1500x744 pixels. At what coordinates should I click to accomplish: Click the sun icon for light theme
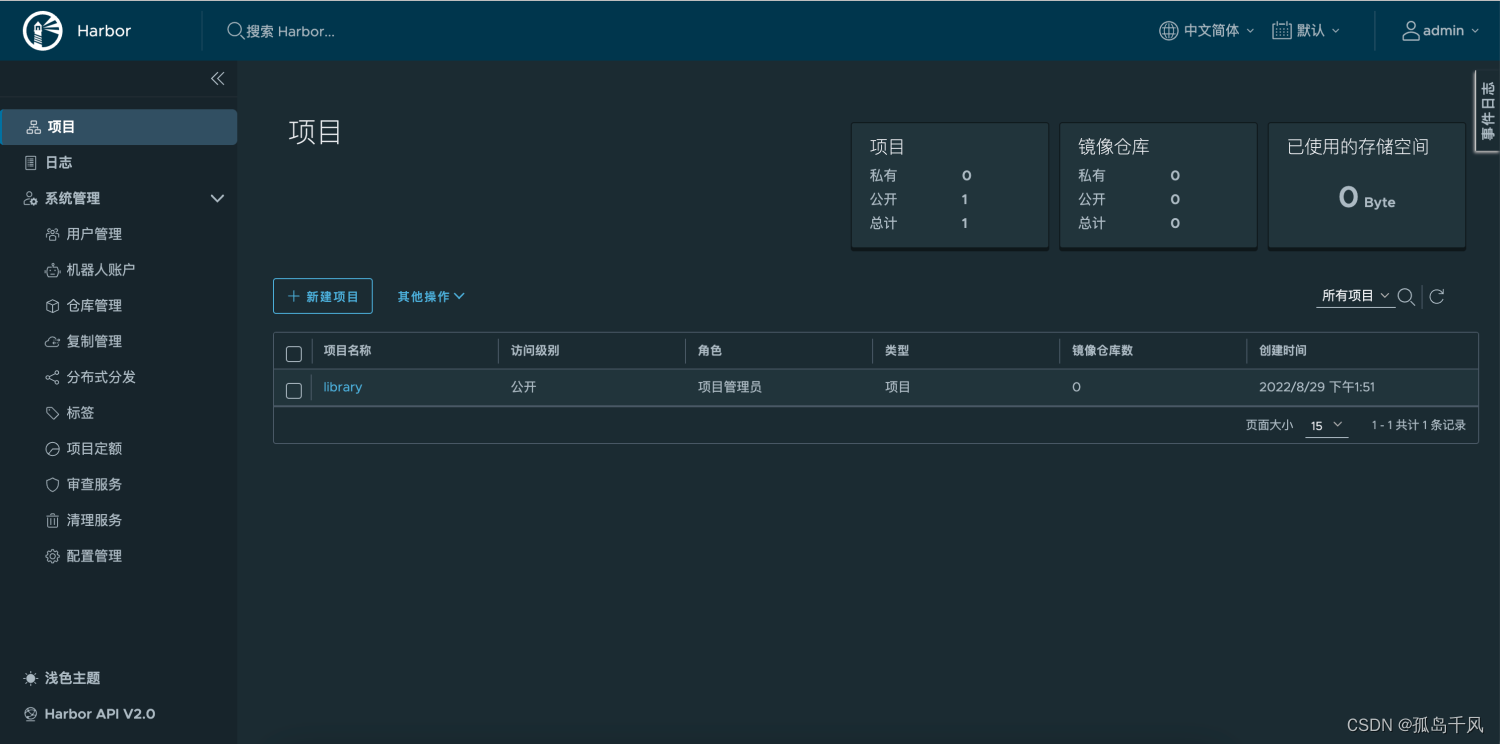point(31,679)
